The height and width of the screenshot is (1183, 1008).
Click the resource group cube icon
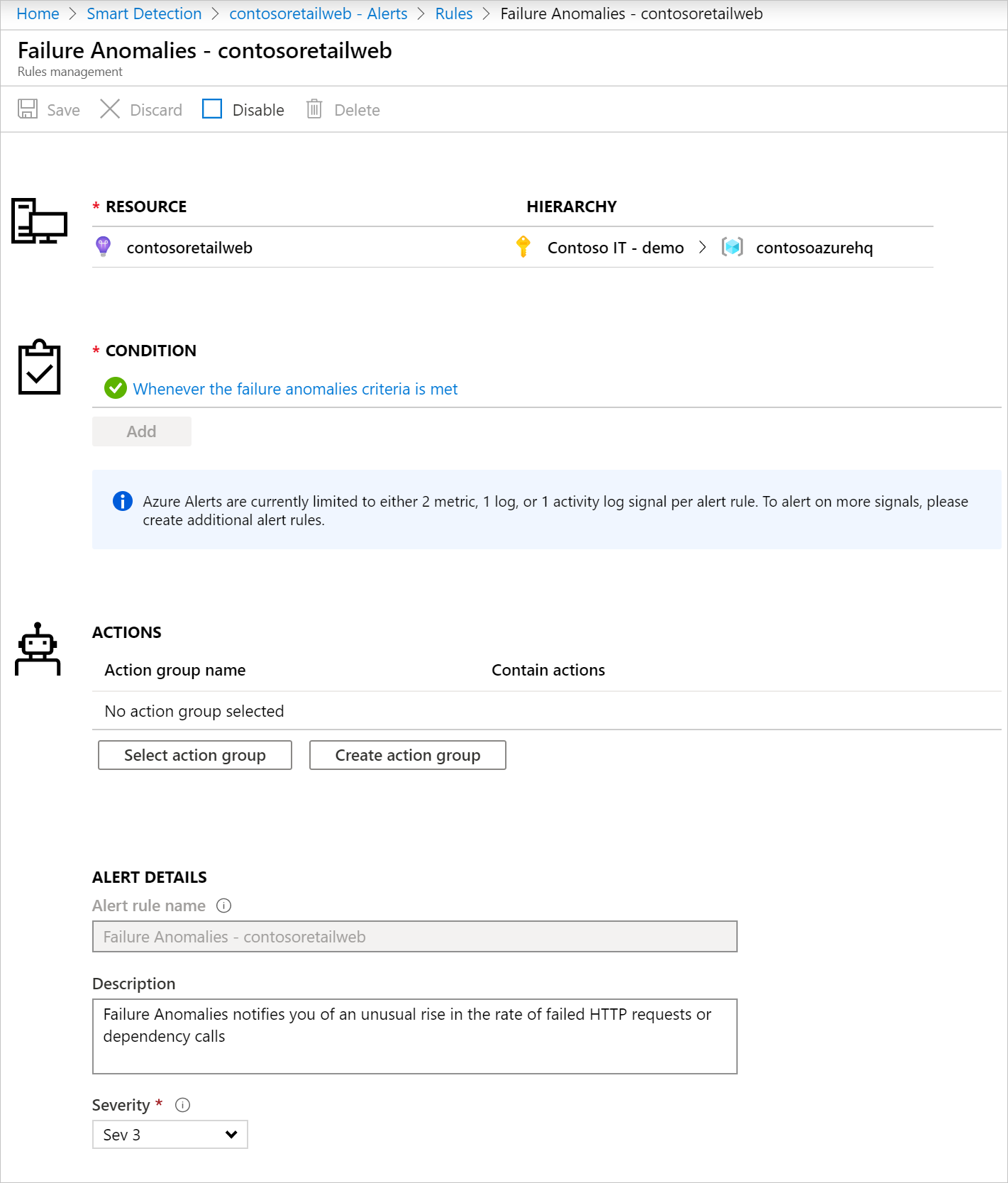coord(732,247)
